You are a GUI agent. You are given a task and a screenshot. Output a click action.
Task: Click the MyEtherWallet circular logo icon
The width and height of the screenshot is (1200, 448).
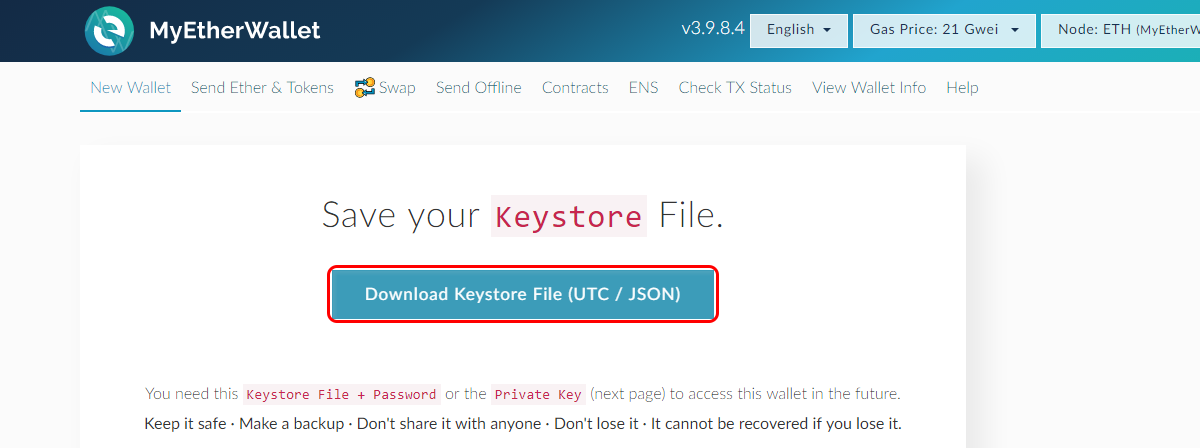coord(110,30)
